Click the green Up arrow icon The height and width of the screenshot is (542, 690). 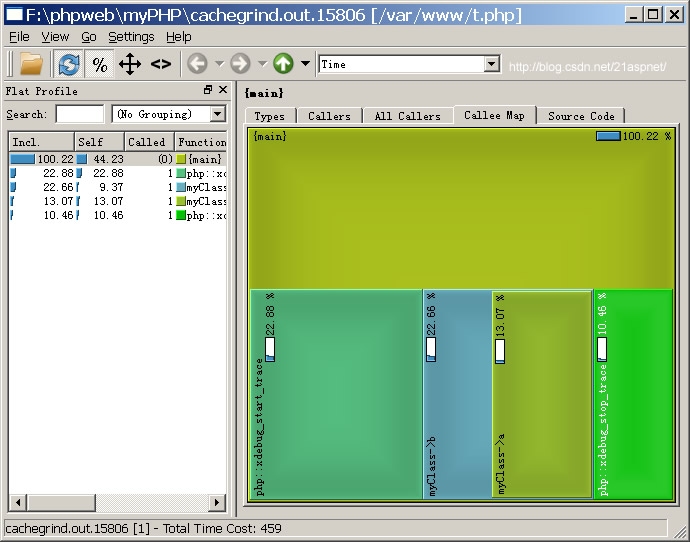click(x=283, y=64)
